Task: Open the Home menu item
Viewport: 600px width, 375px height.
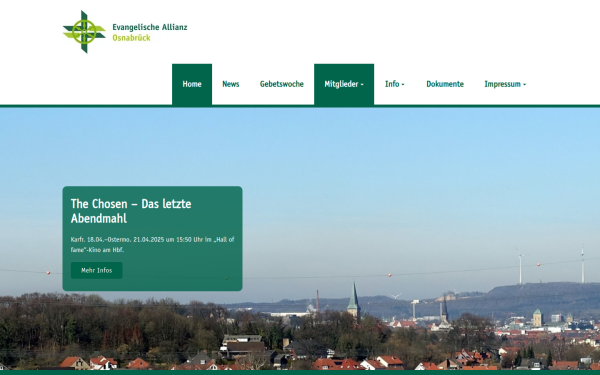Action: 192,84
